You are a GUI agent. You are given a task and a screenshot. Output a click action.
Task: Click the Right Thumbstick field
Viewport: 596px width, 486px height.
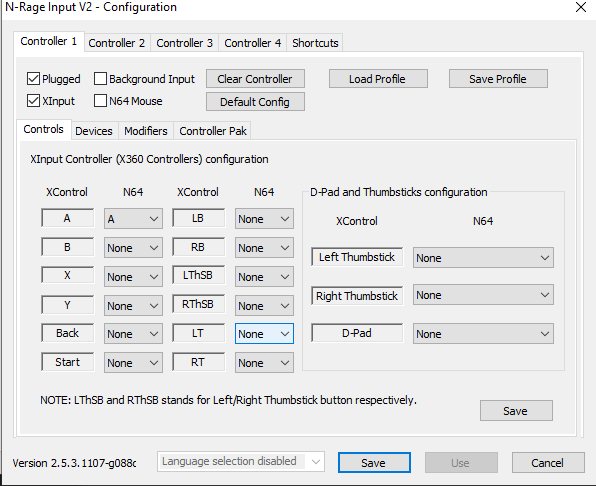(x=357, y=296)
